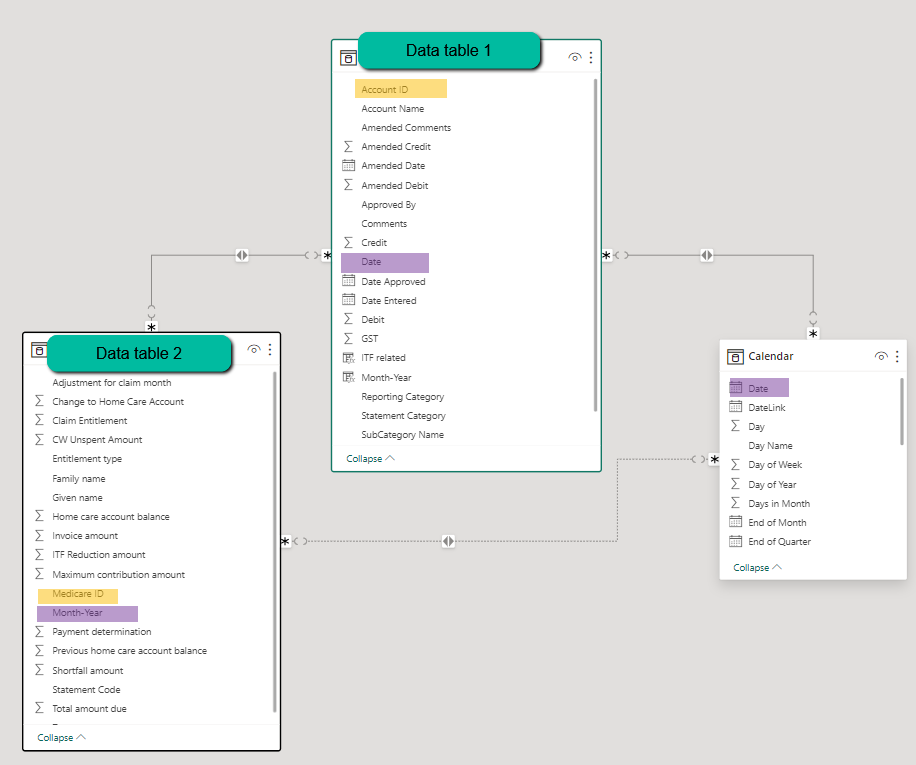Click the sigma icon next to Payment determination
The width and height of the screenshot is (916, 765).
(39, 632)
